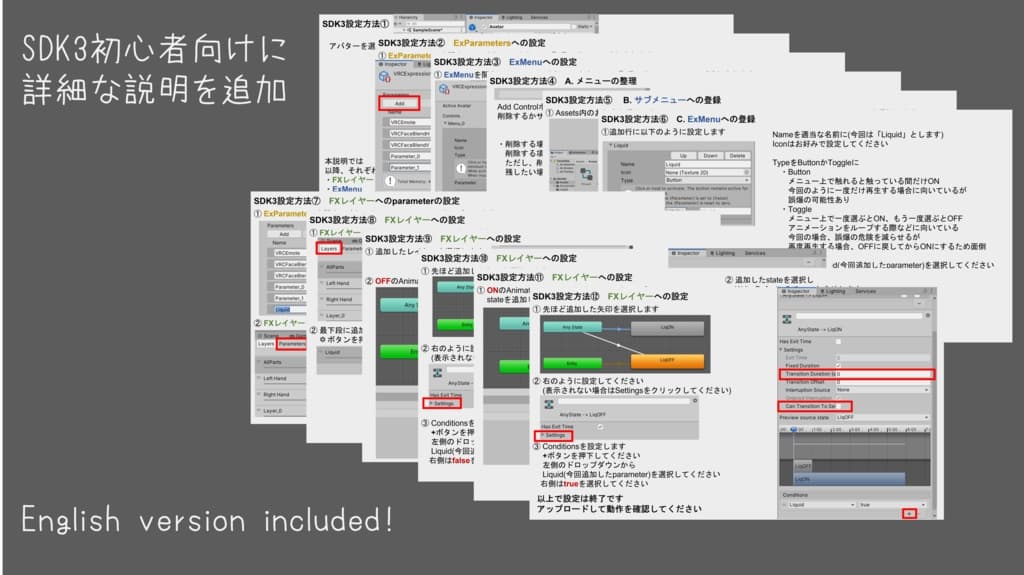Screen dimensions: 1024x575
Task: Click the timeline playhead marker in transition preview
Action: (x=793, y=429)
